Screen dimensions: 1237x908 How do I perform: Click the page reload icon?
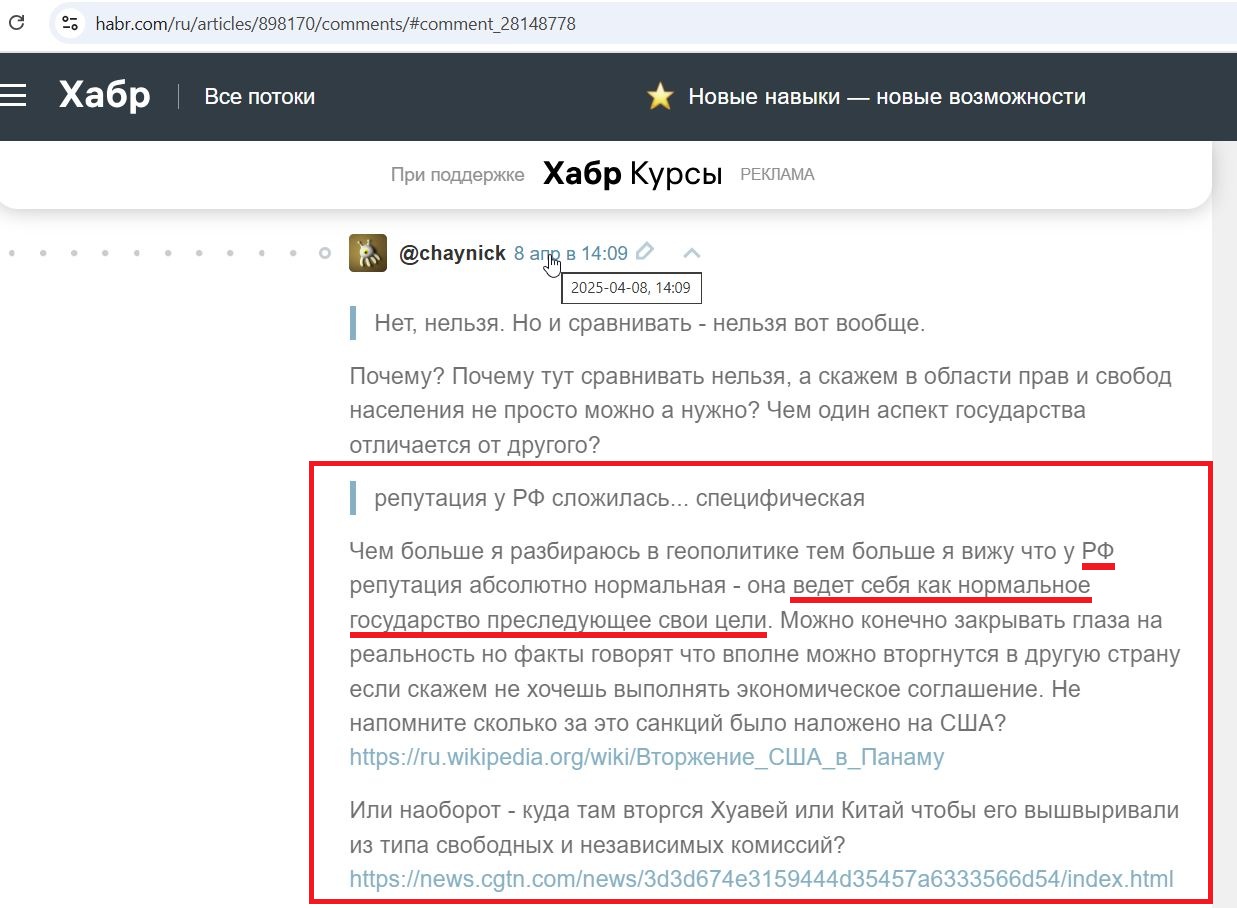coord(16,23)
